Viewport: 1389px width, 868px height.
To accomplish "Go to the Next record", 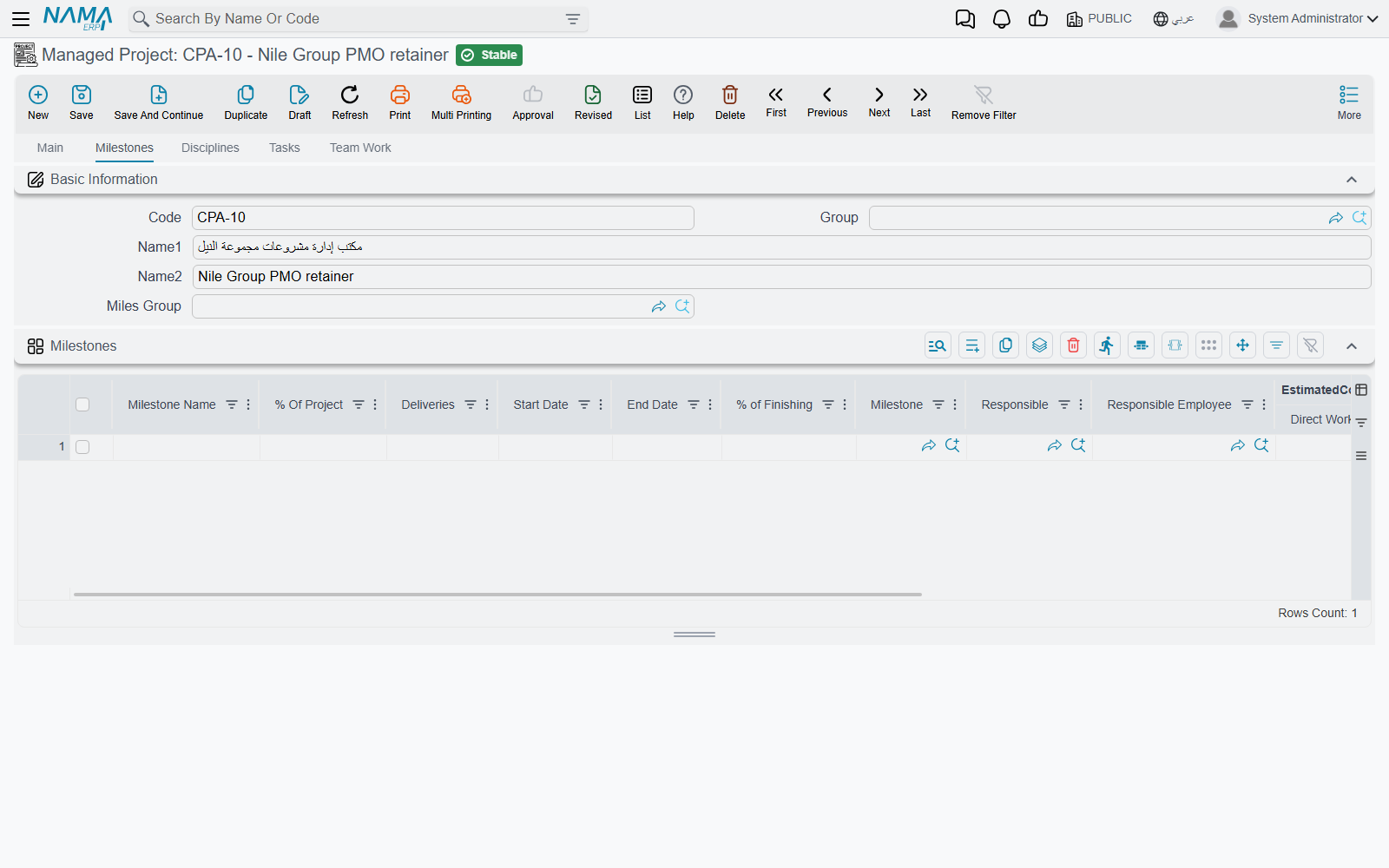I will (879, 102).
